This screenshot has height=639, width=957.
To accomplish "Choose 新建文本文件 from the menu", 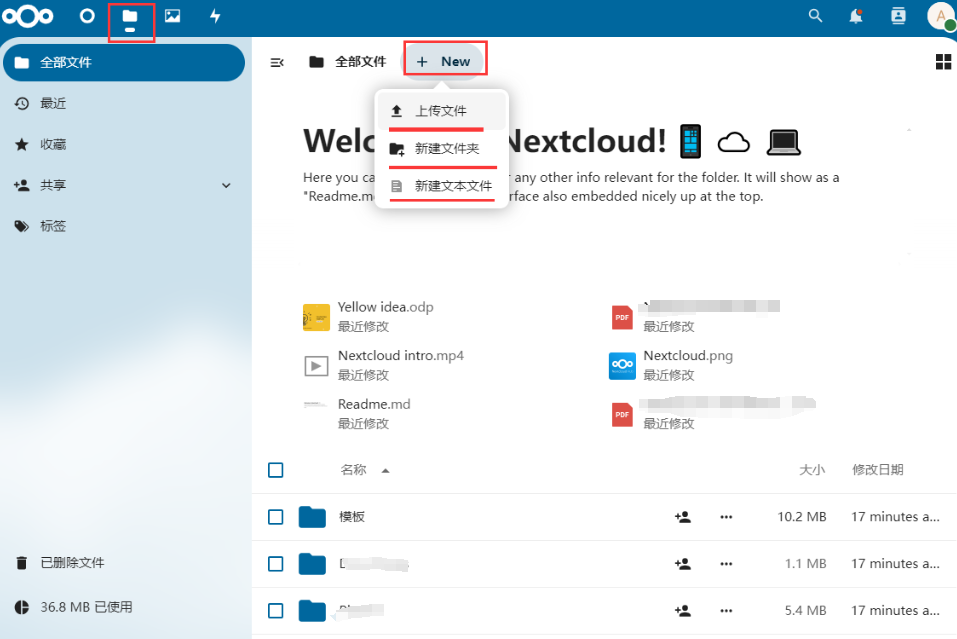I will [x=442, y=186].
